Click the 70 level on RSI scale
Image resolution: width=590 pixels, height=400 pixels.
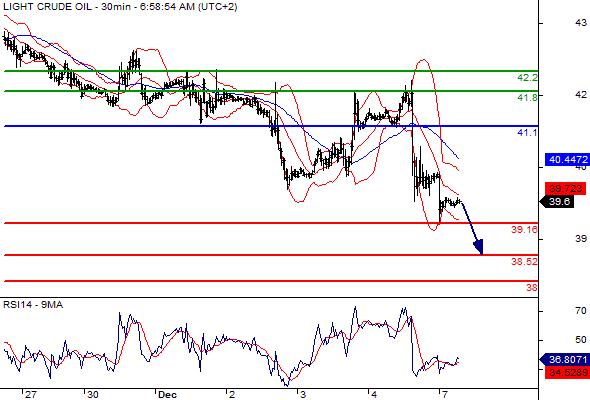(x=581, y=311)
